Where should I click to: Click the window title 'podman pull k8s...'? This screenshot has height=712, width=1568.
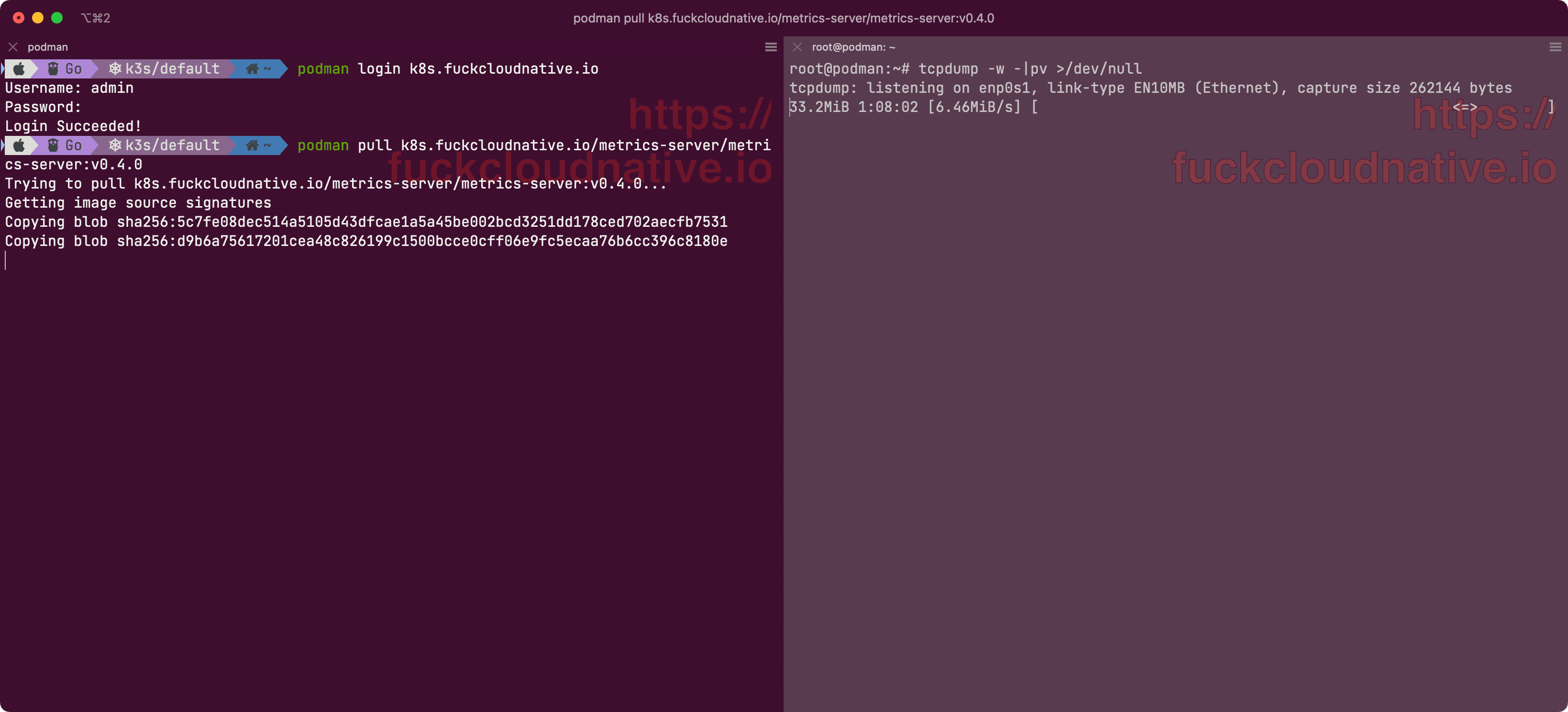tap(784, 18)
